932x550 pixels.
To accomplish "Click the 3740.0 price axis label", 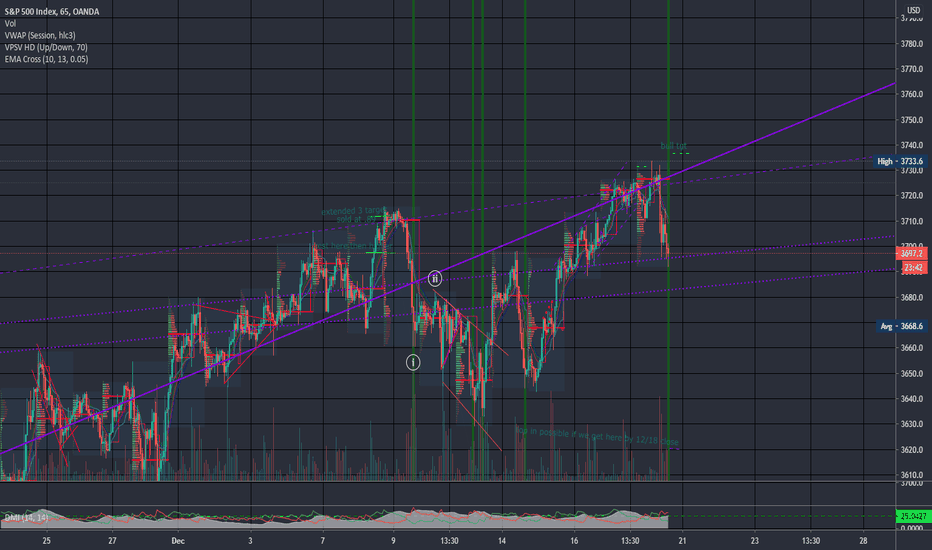I will tap(912, 145).
